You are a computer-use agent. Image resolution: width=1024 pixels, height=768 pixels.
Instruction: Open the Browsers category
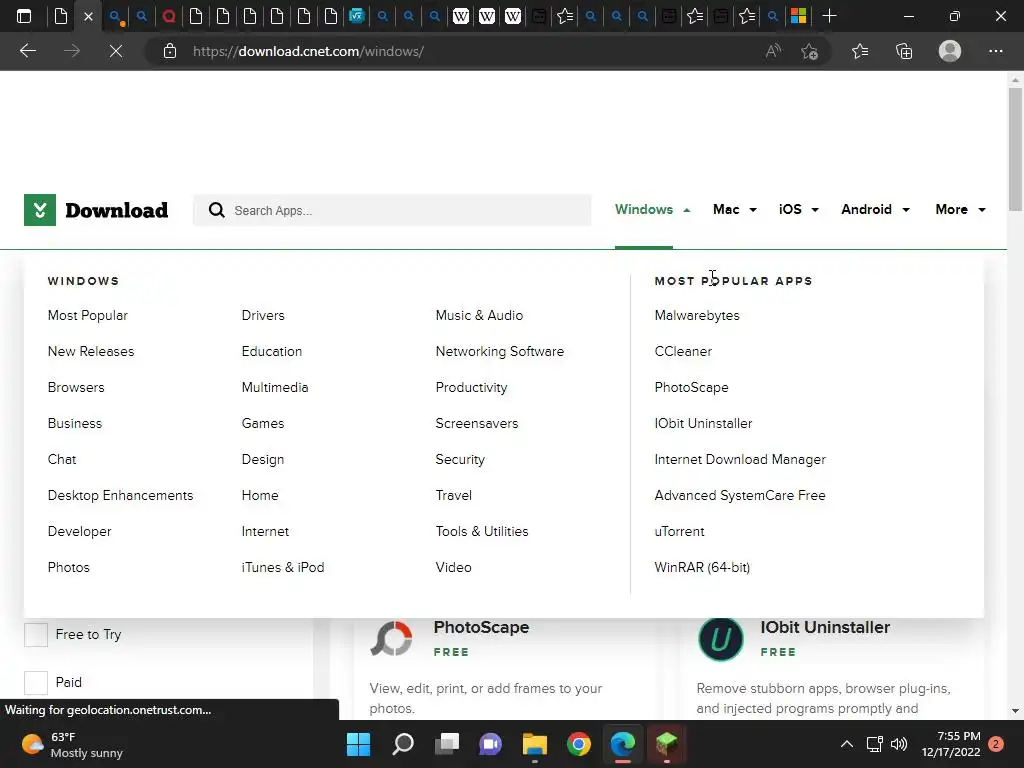[x=76, y=387]
